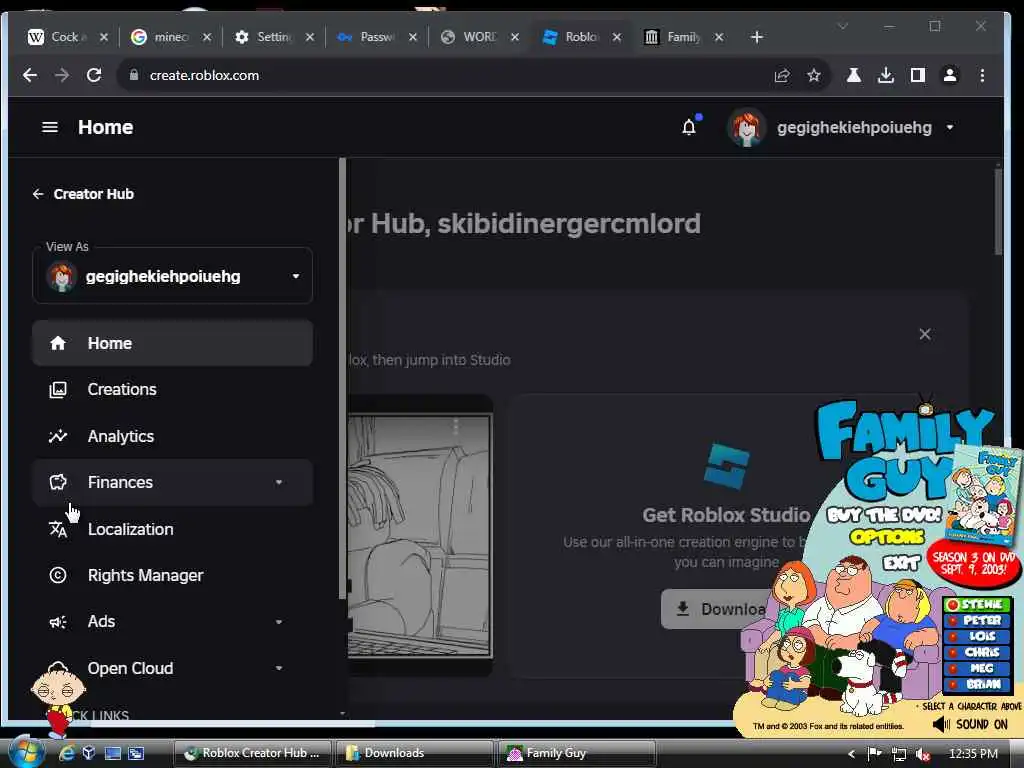Click the Localization translate icon

[58, 529]
